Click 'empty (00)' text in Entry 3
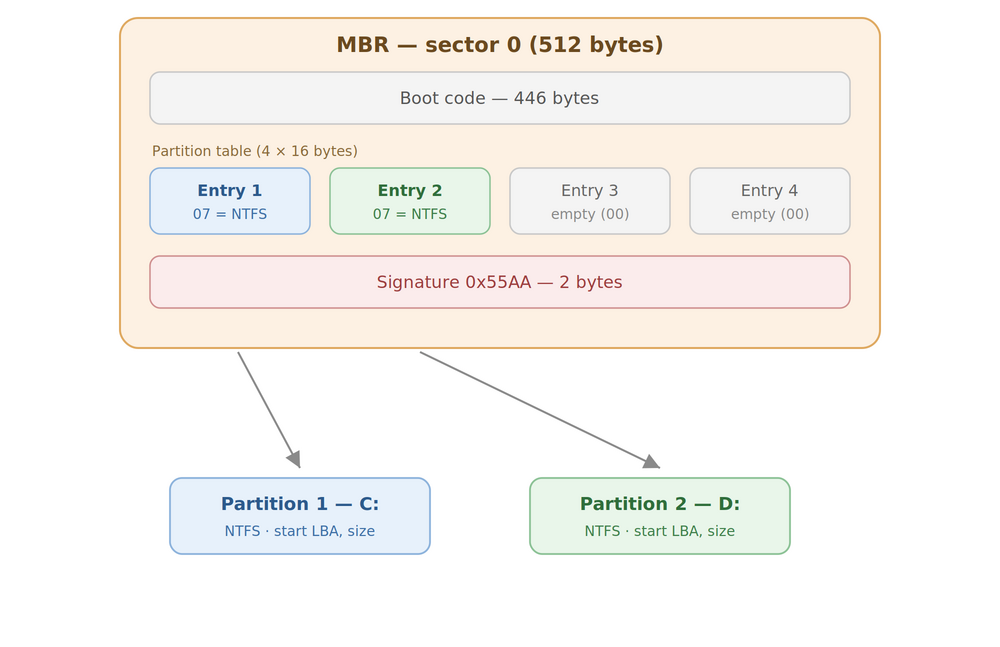The image size is (1000, 647). [589, 214]
